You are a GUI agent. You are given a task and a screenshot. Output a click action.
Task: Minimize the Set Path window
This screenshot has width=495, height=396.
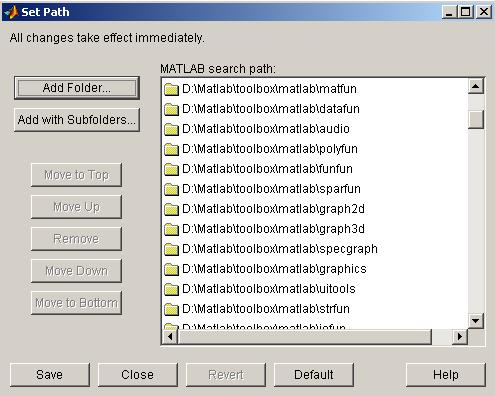(x=449, y=12)
